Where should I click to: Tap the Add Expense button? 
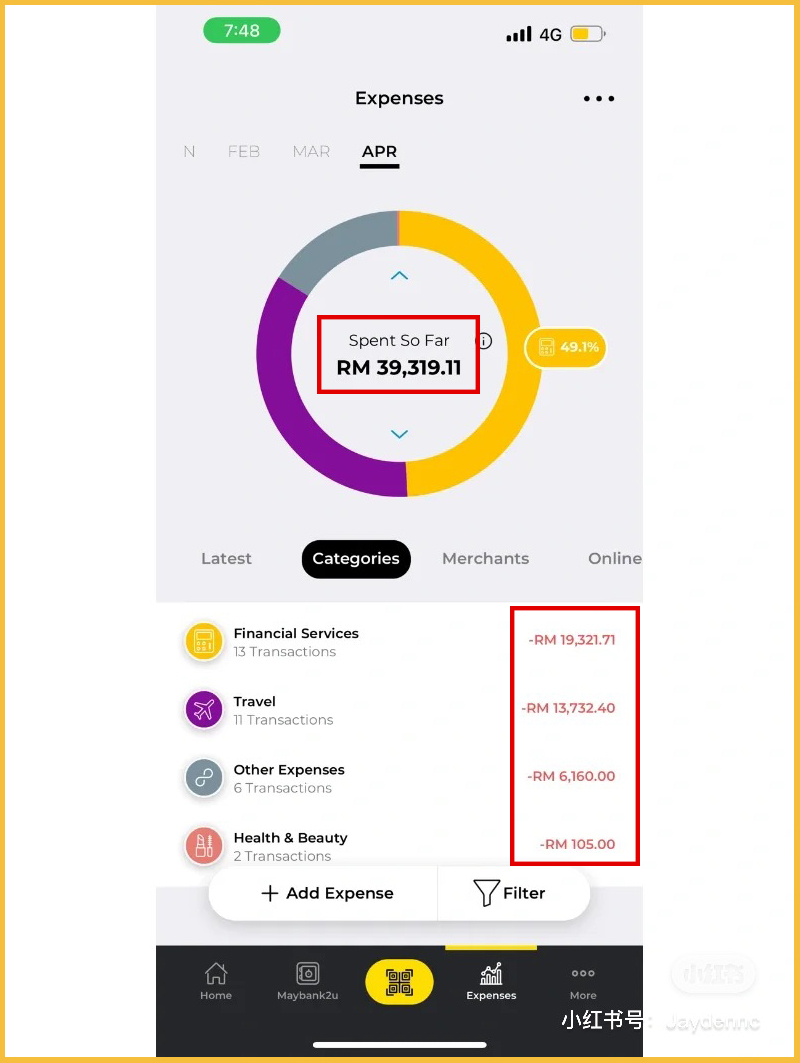point(327,893)
